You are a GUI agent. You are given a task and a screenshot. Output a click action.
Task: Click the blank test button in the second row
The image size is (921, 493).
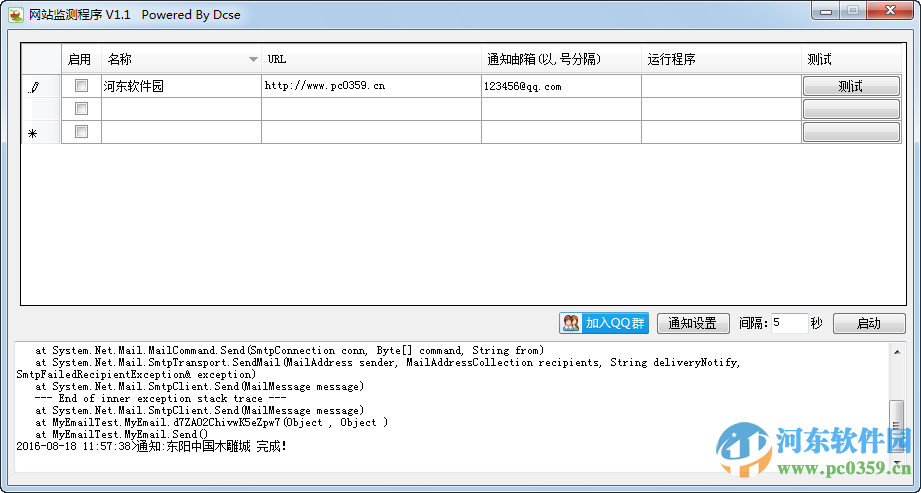(x=851, y=109)
